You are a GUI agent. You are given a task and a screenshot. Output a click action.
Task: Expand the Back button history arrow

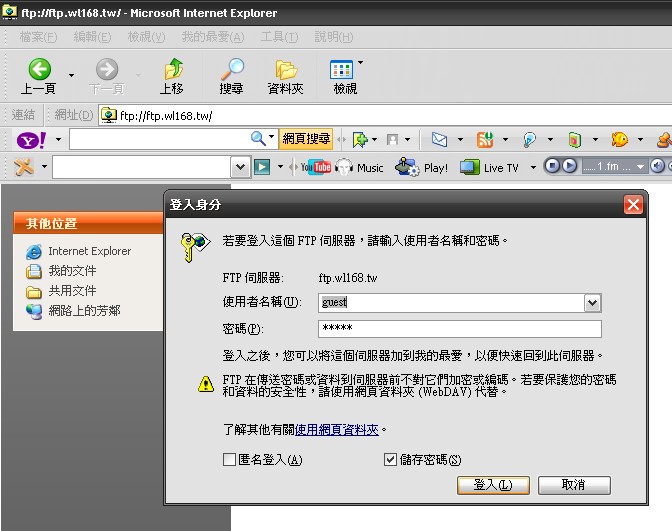point(71,75)
